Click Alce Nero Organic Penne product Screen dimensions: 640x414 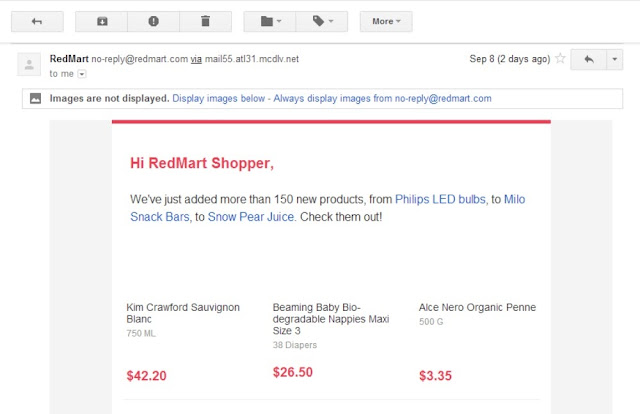(477, 307)
